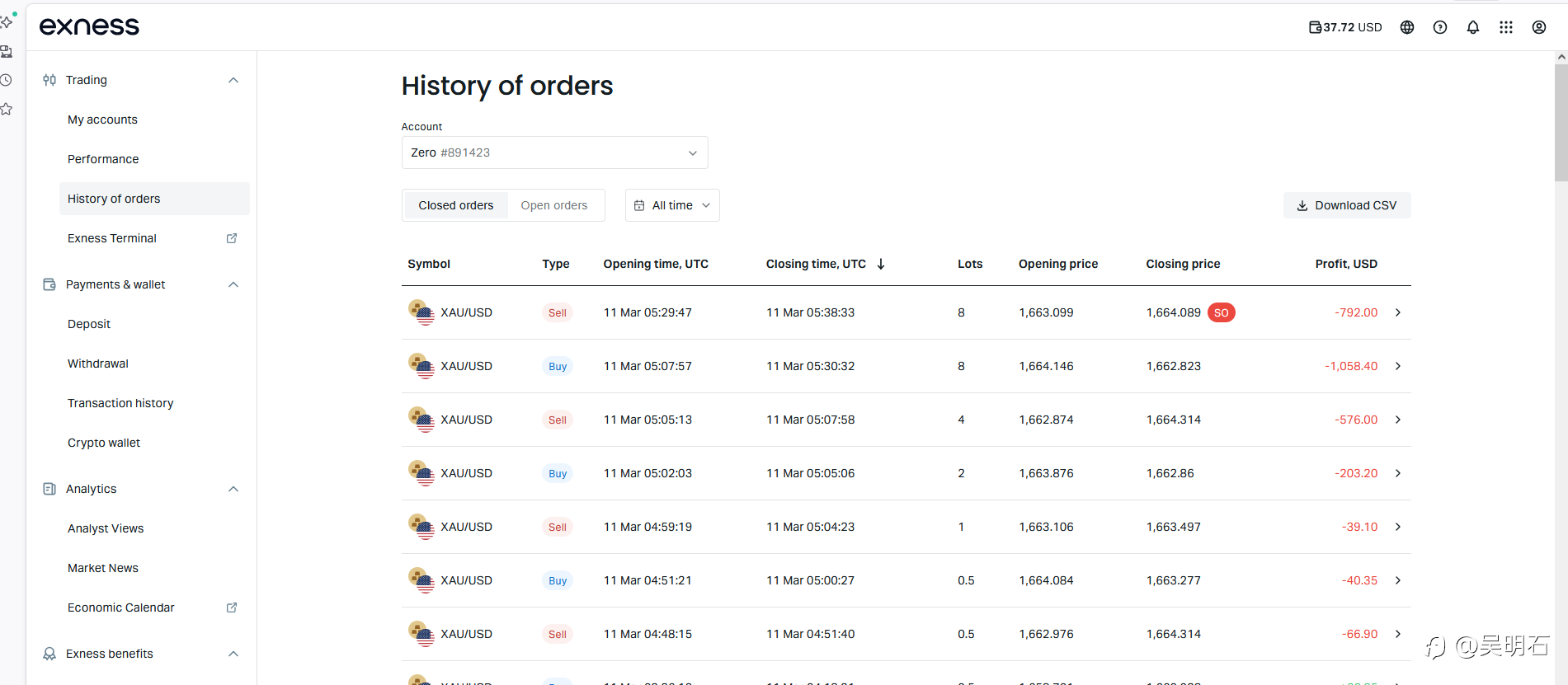Open Transaction history page
The height and width of the screenshot is (685, 1568).
tap(120, 403)
